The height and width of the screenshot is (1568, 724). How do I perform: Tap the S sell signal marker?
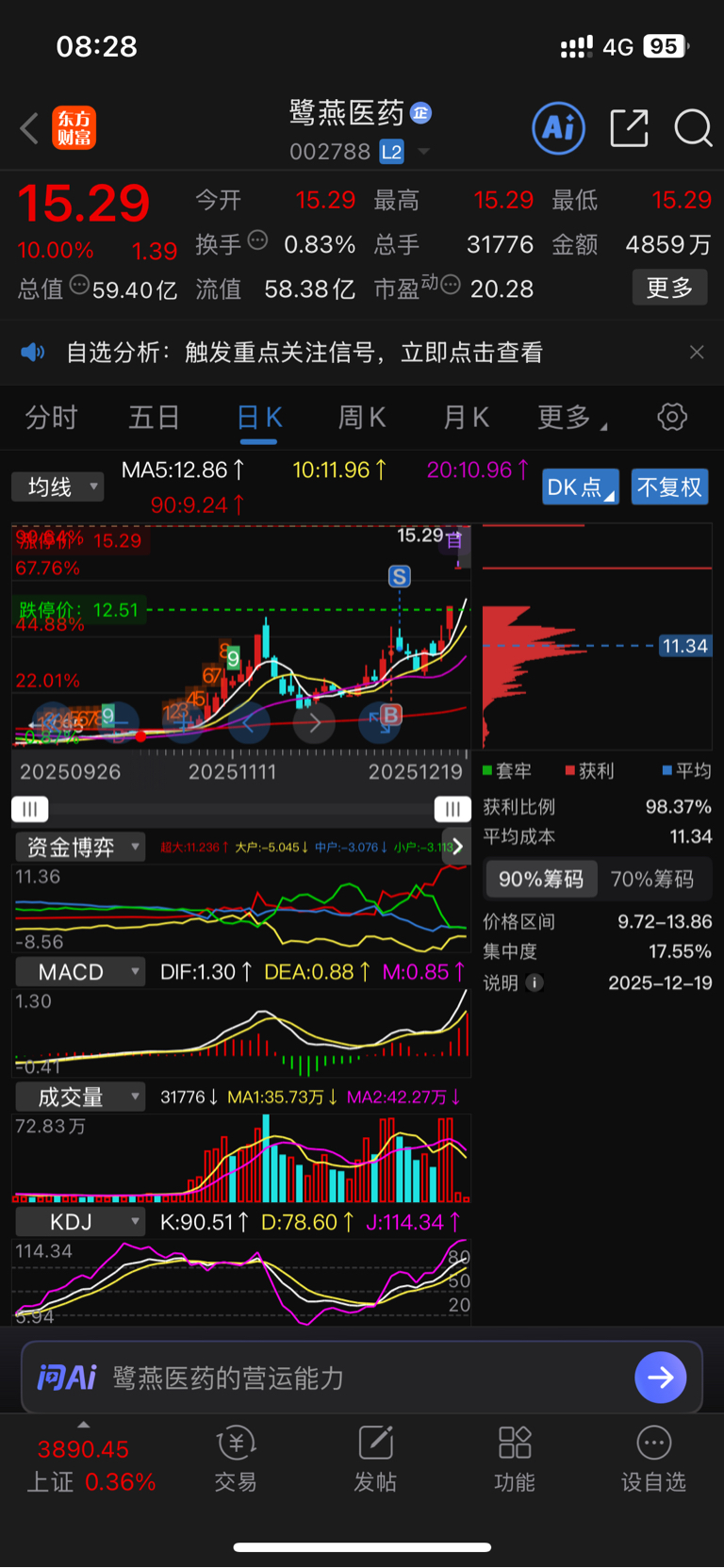(x=400, y=576)
